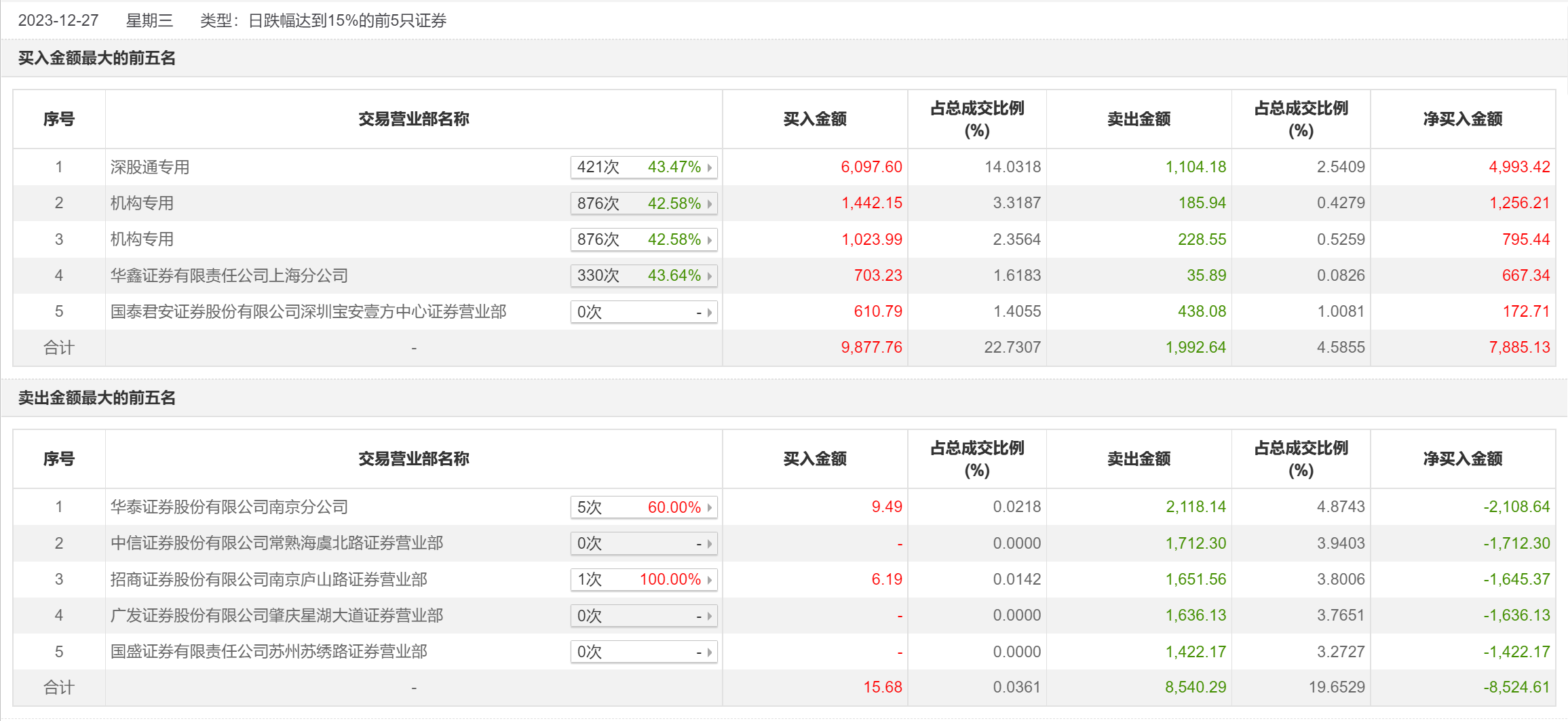
Task: Click the date 2023-12-27 at top
Action: tap(58, 21)
